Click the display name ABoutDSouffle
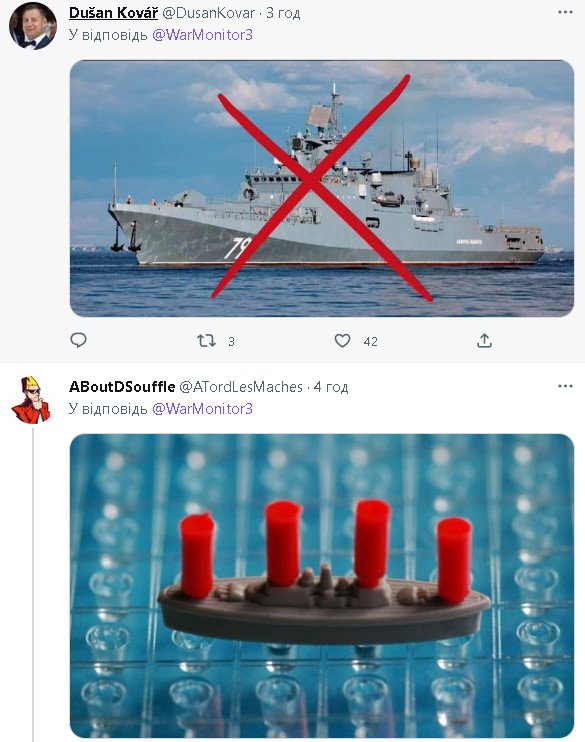The width and height of the screenshot is (585, 742). tap(122, 387)
